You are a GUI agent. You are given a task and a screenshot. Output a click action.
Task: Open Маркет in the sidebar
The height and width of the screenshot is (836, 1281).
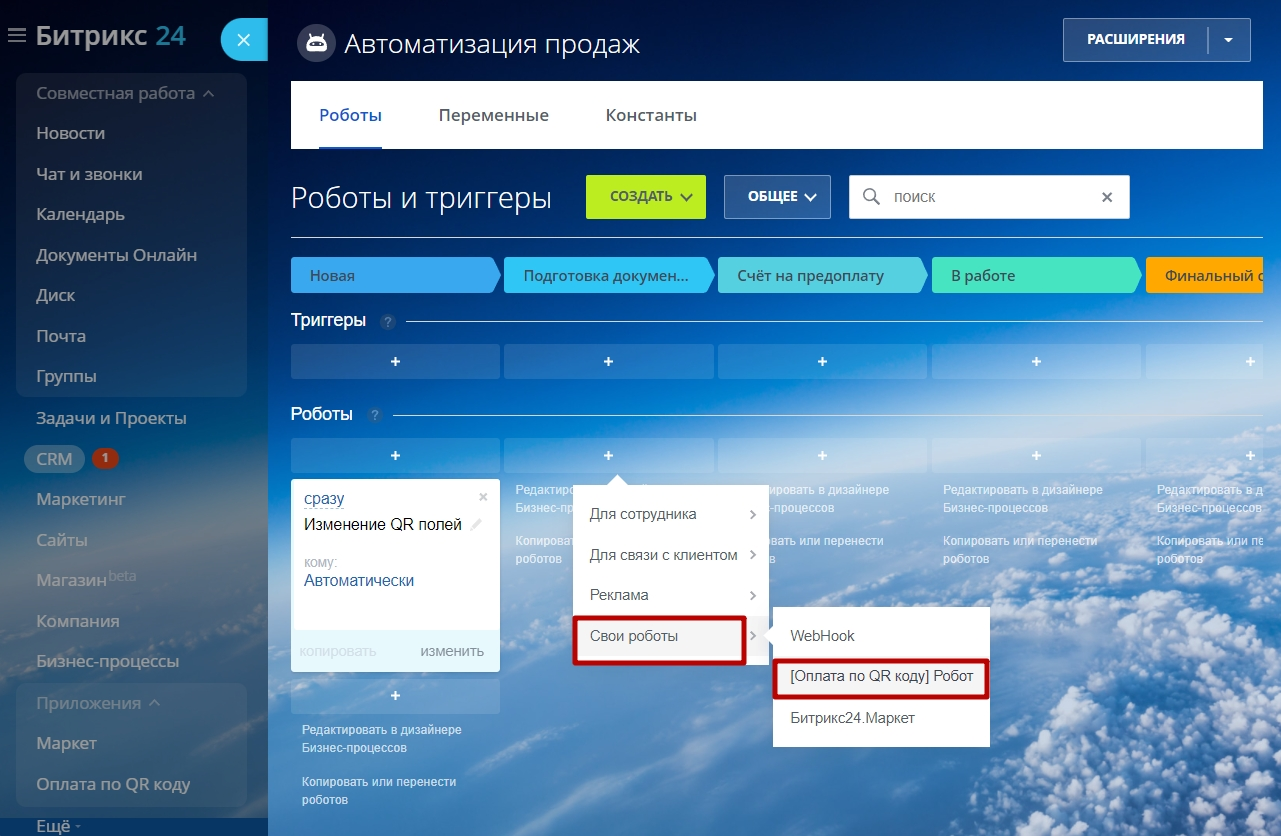coord(67,743)
